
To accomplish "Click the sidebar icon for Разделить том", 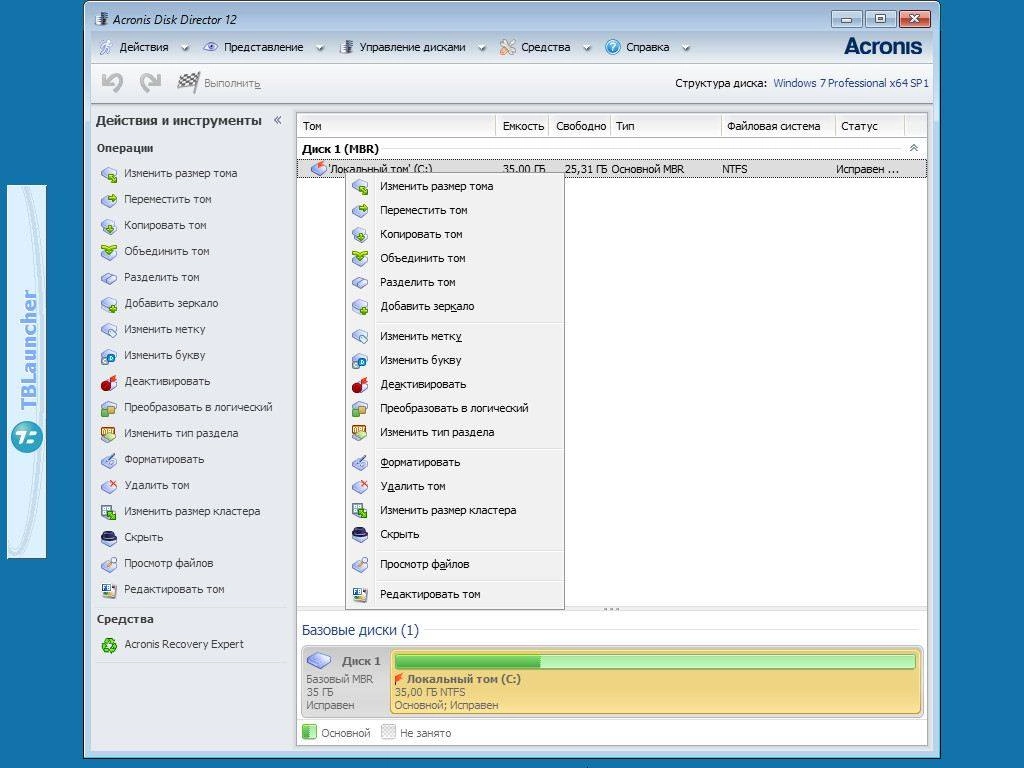I will tap(108, 278).
